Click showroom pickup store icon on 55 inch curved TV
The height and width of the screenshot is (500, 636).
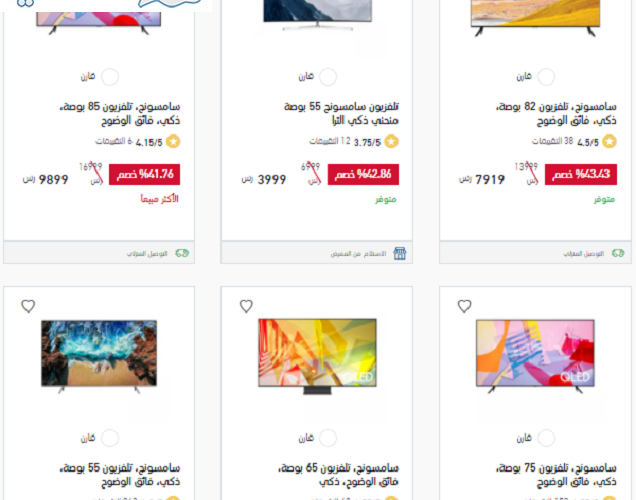point(400,253)
